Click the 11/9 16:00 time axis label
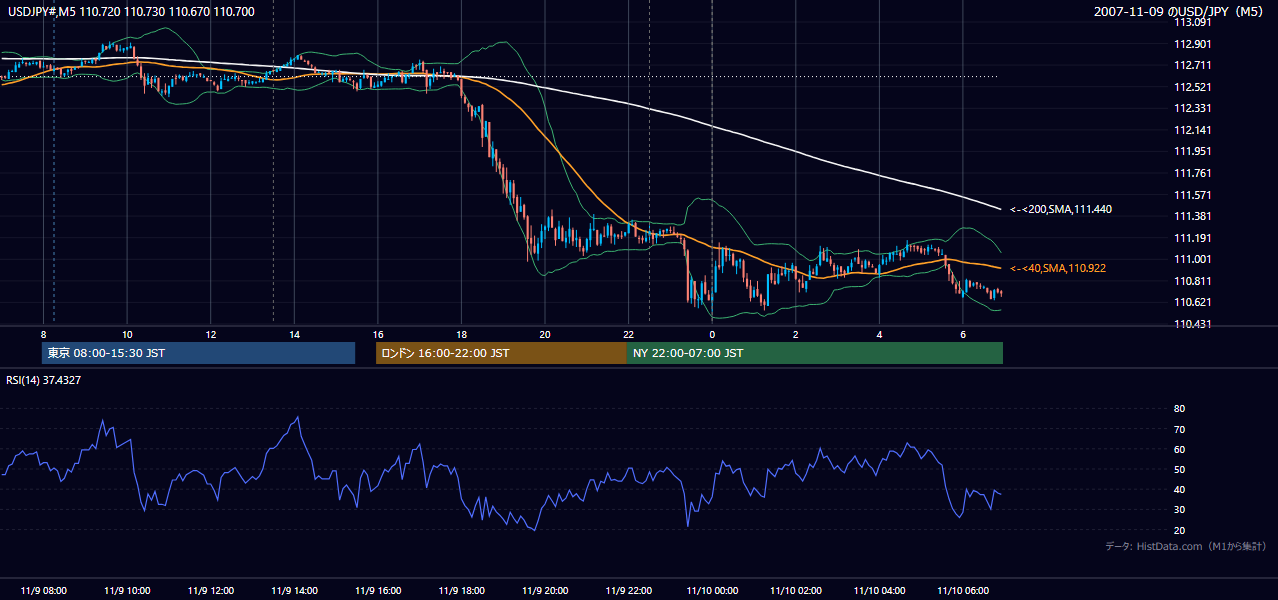The height and width of the screenshot is (600, 1278). 378,591
